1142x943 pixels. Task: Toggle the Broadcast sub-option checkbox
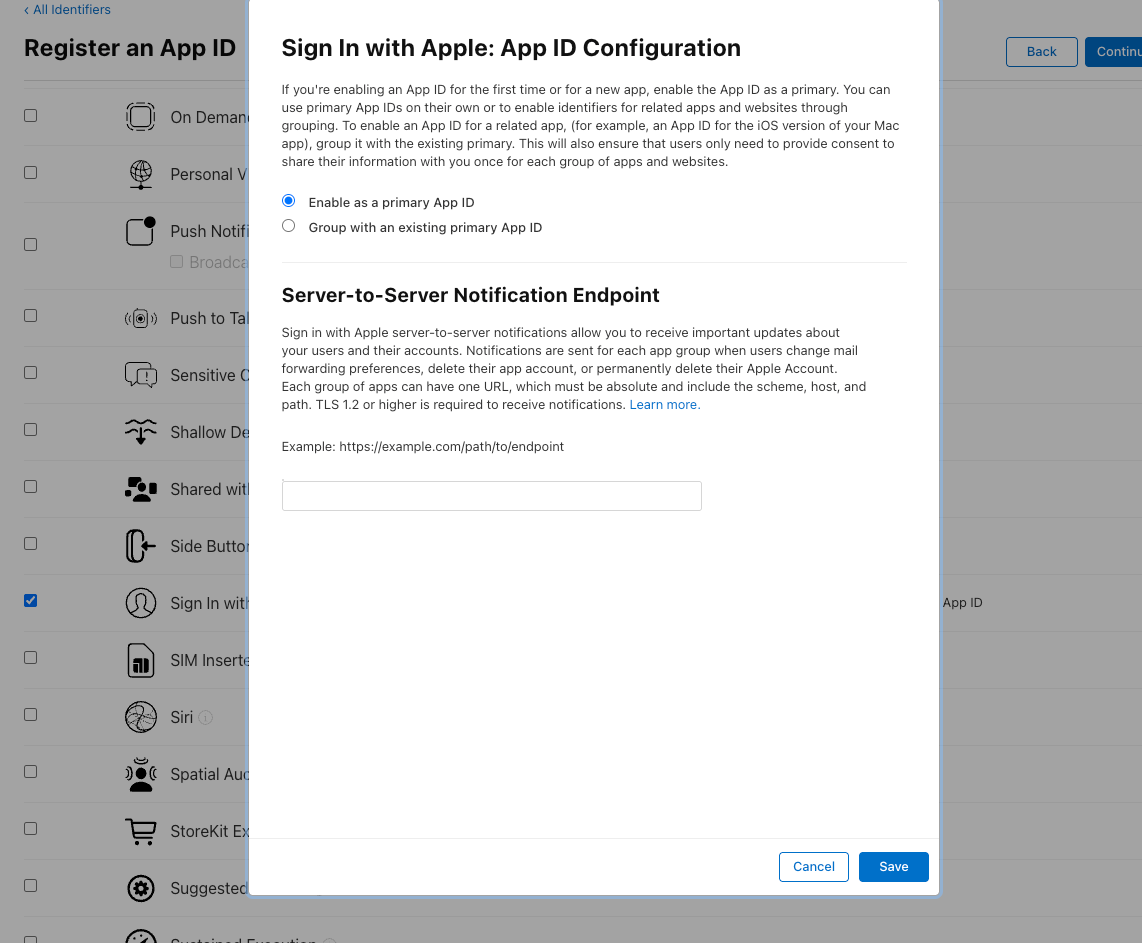[176, 261]
